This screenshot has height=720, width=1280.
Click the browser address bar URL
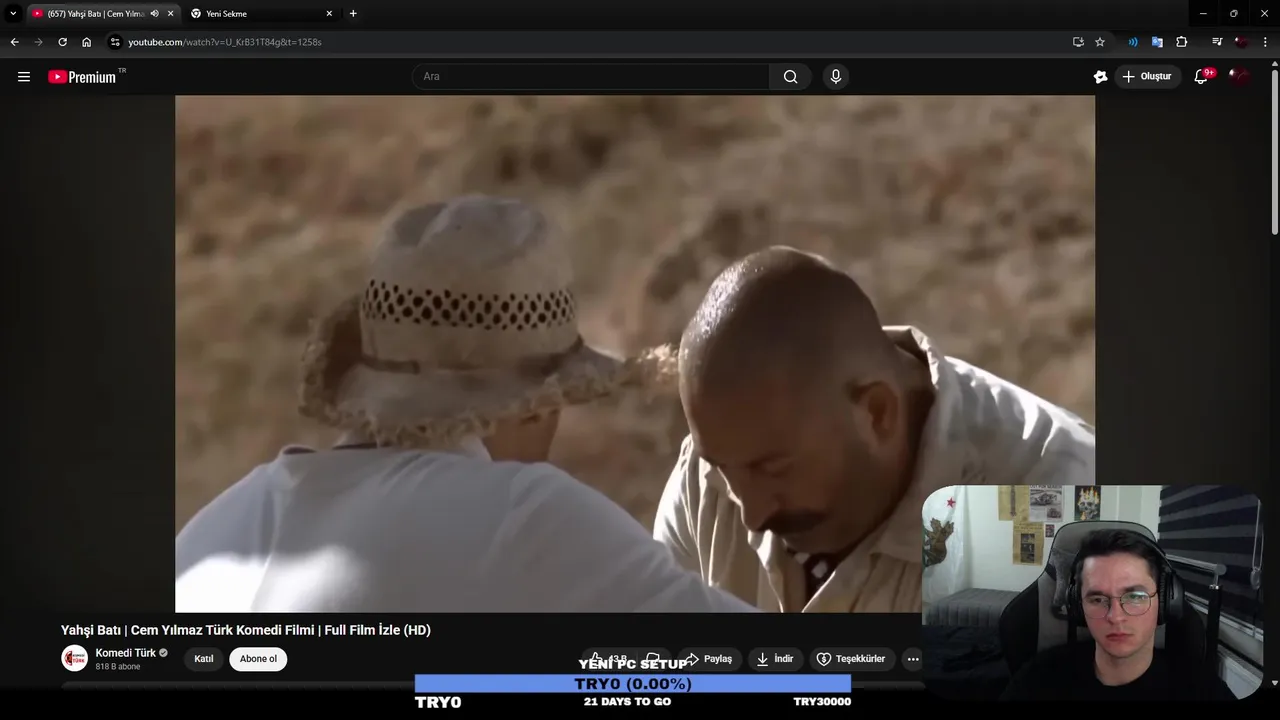point(225,42)
